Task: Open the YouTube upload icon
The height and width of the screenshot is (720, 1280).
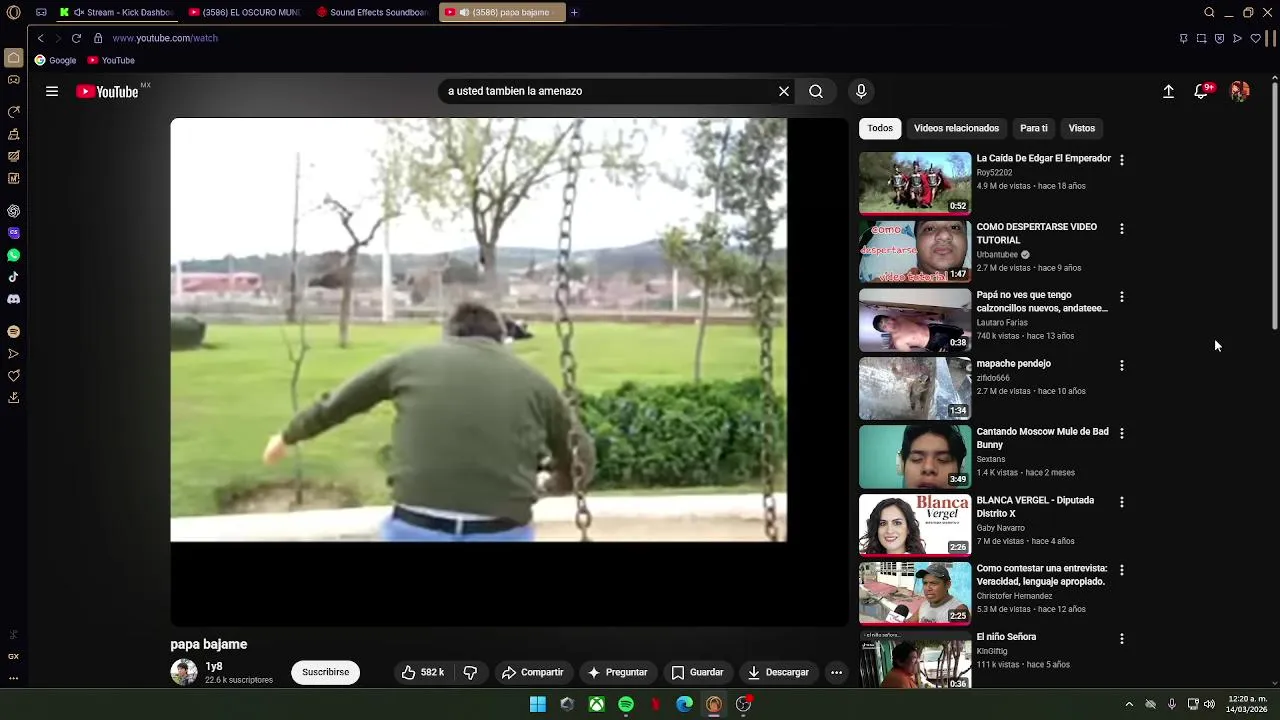Action: pyautogui.click(x=1168, y=91)
